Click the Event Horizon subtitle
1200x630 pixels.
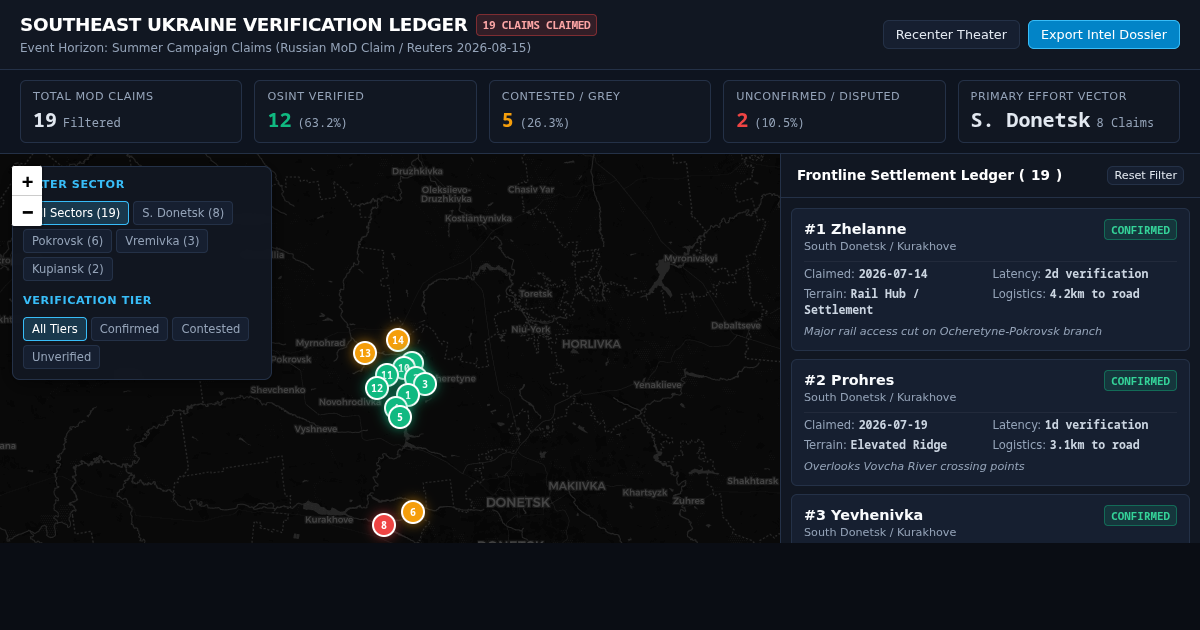pos(275,48)
